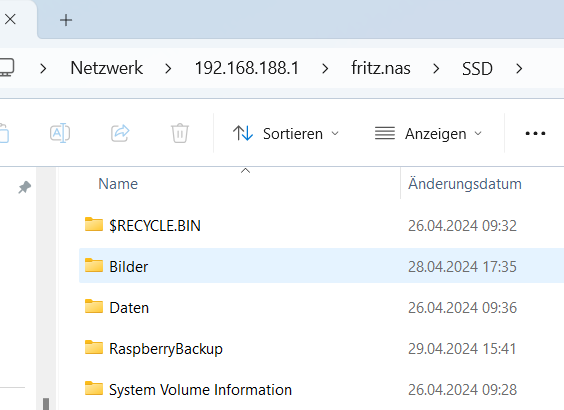
Task: Click the date 29.04.2024 15:41
Action: click(462, 349)
